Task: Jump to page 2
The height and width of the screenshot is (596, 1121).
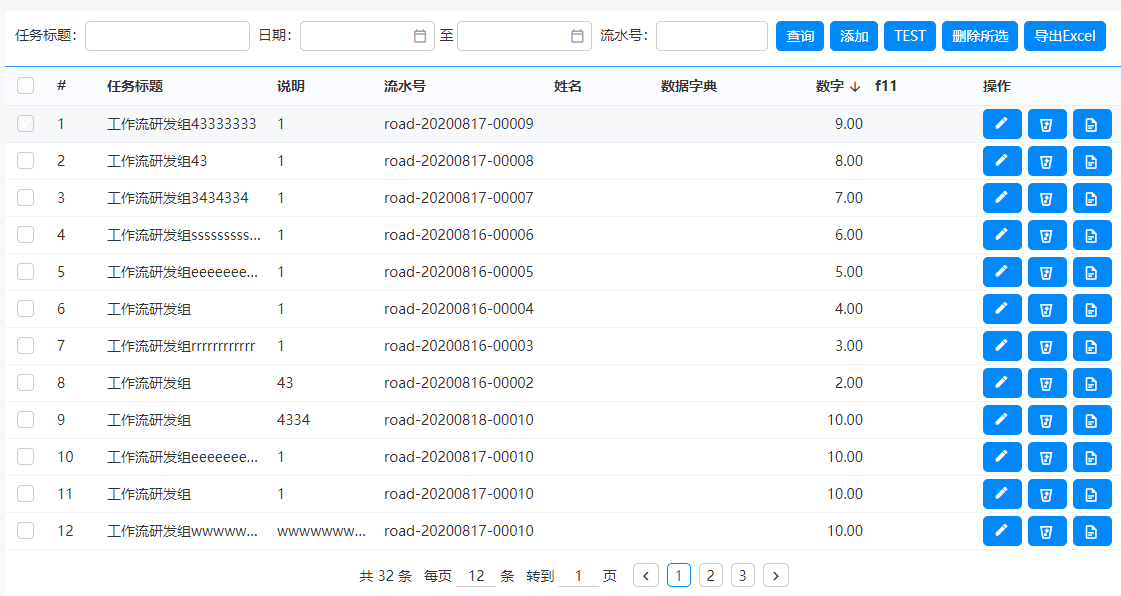Action: tap(711, 575)
